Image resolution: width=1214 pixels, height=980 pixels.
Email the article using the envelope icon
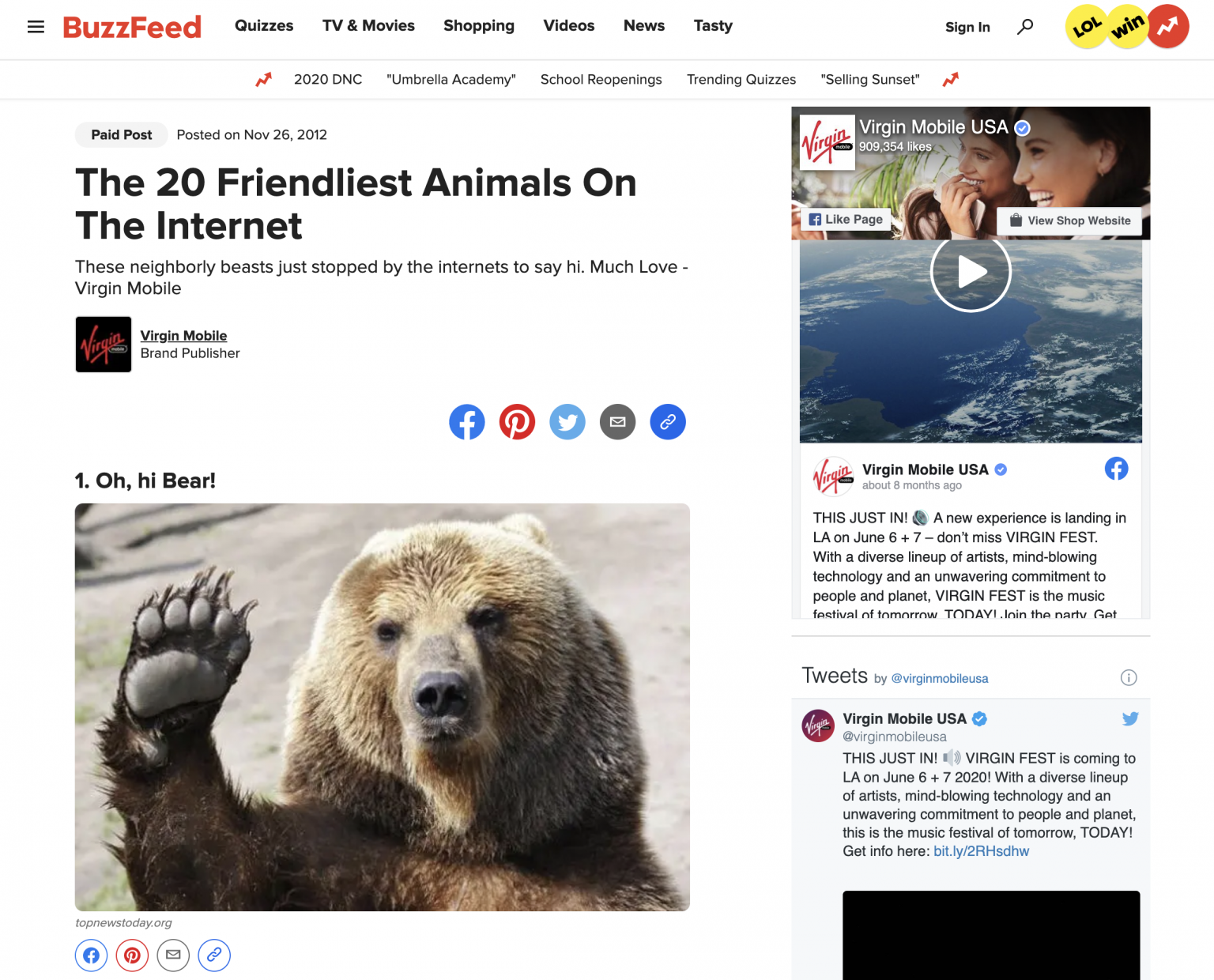(x=617, y=421)
